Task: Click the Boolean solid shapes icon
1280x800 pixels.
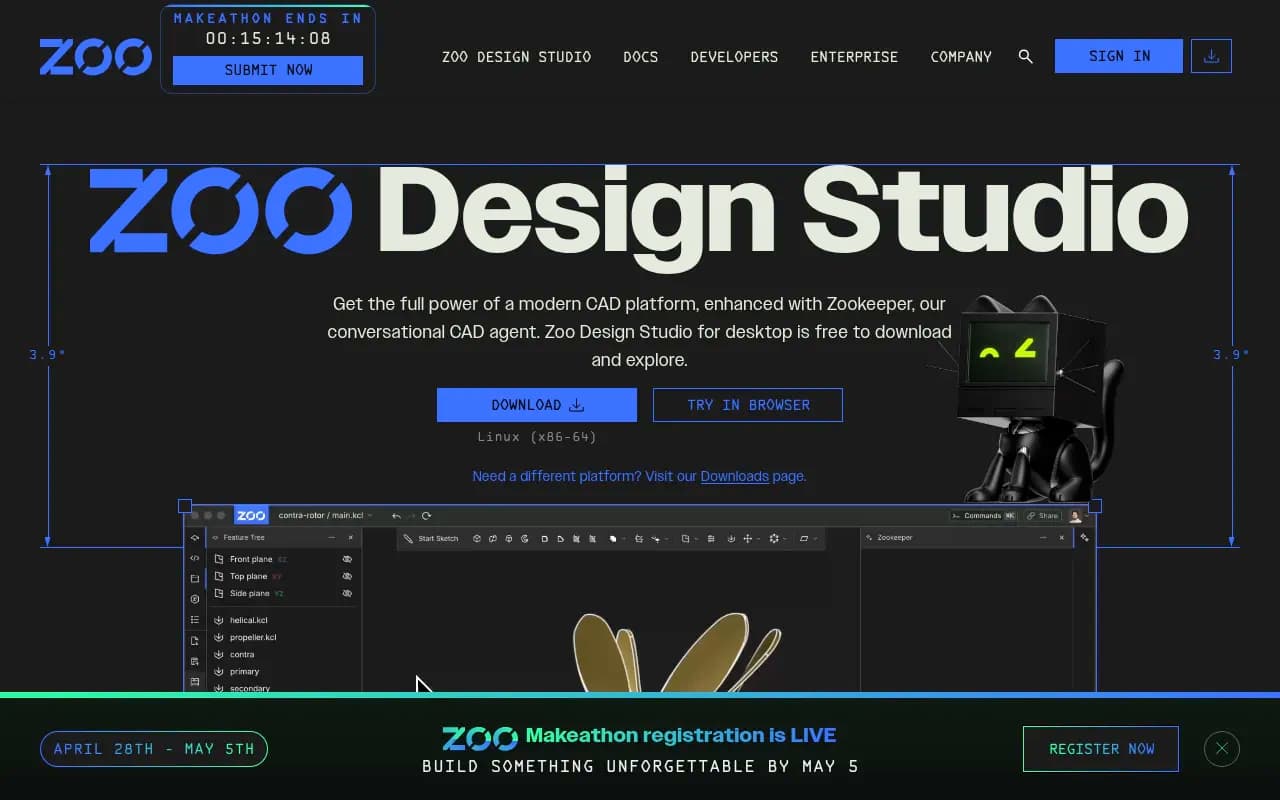Action: tap(612, 538)
